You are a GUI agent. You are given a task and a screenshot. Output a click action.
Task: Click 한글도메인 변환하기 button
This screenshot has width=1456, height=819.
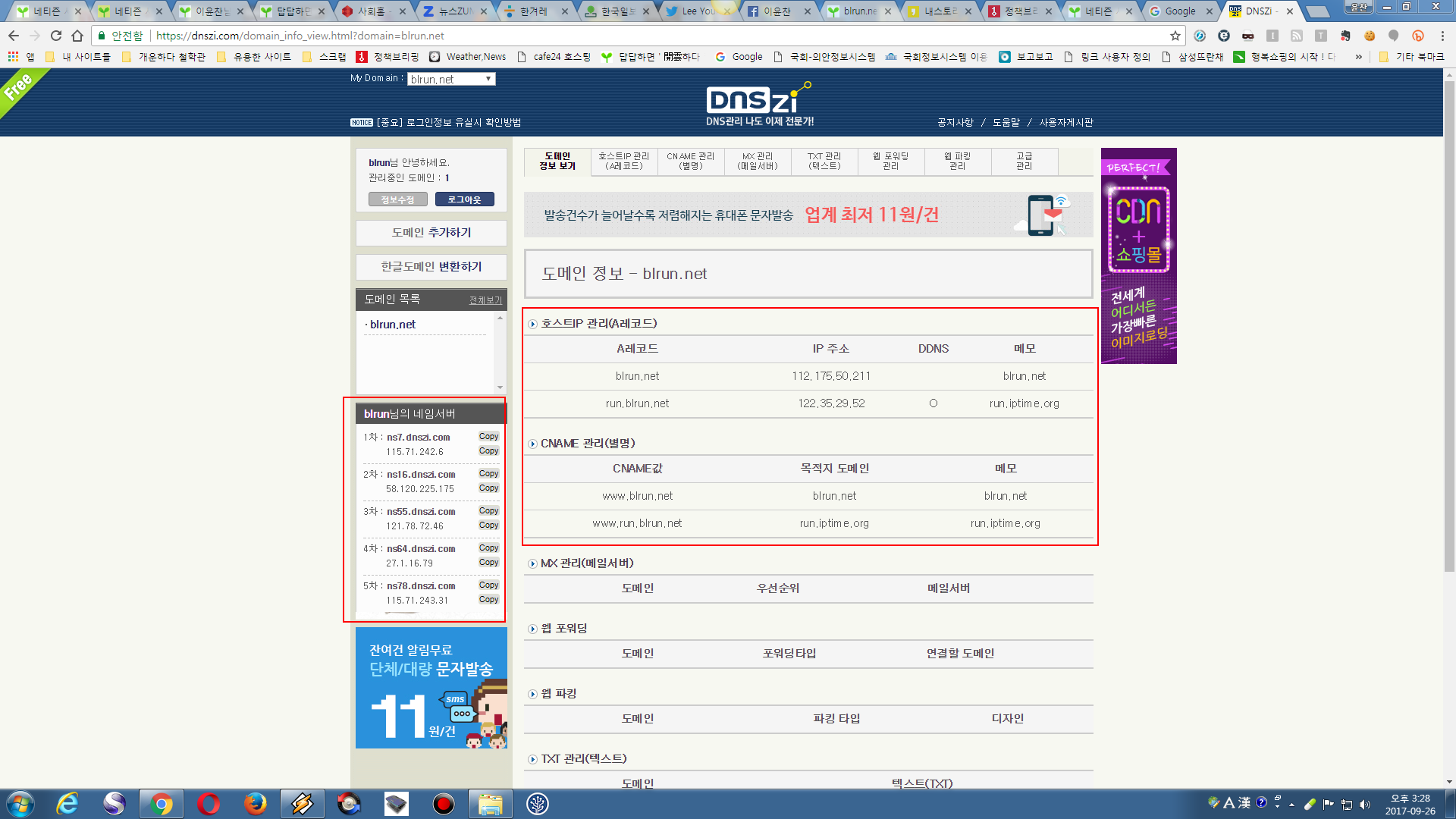pos(431,267)
